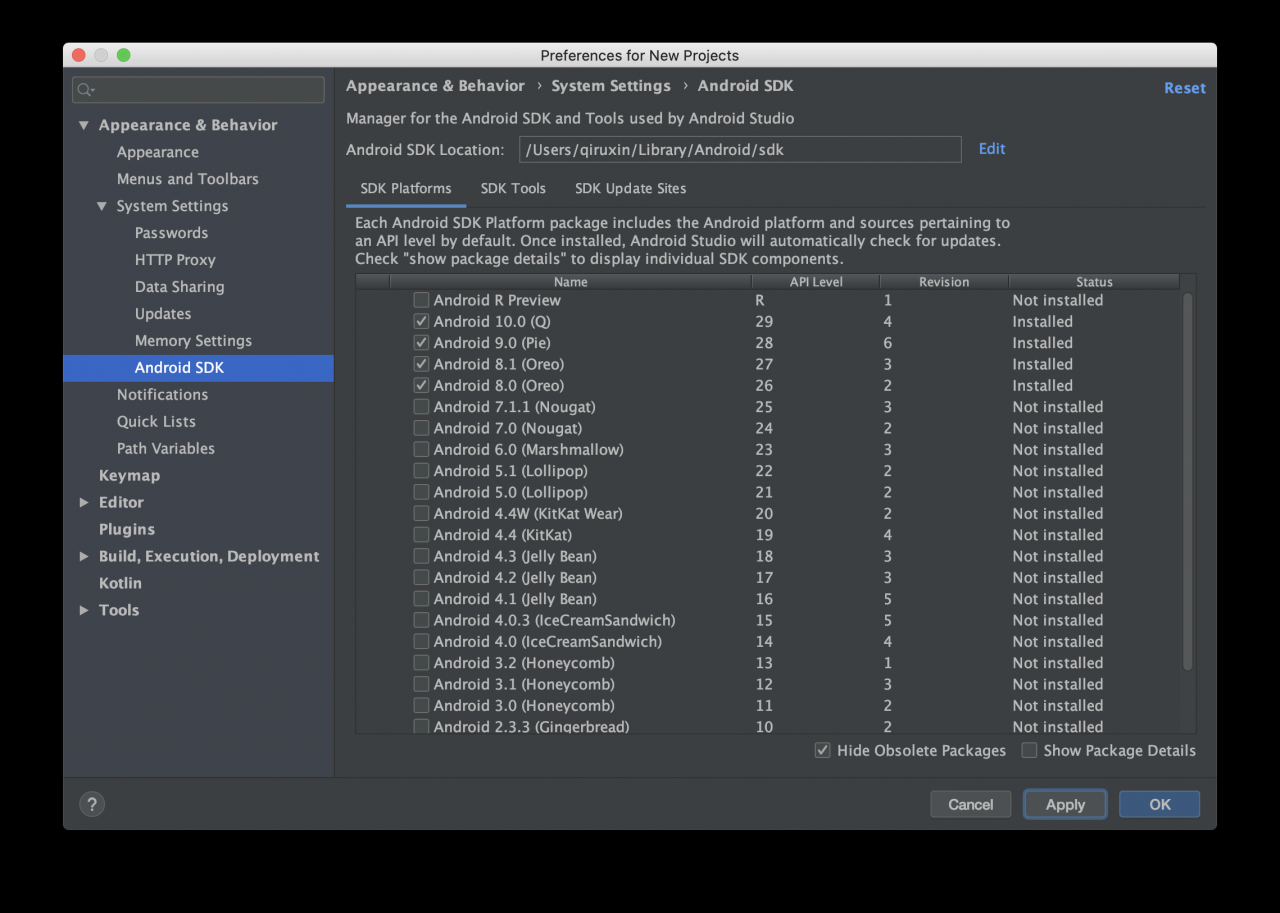Open Notifications settings
1280x913 pixels.
coord(162,395)
